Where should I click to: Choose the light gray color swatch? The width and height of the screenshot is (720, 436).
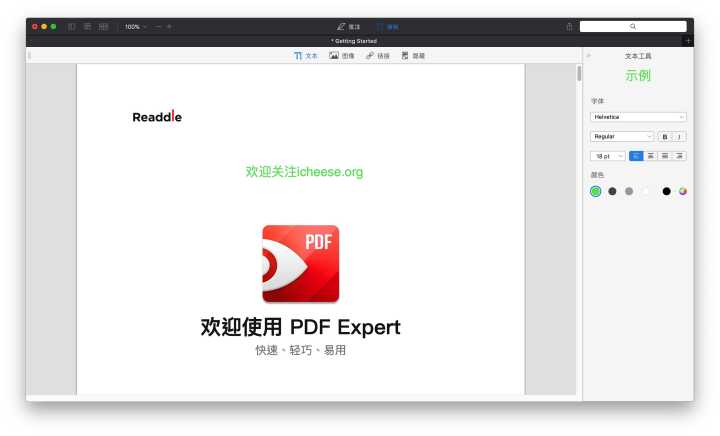629,191
